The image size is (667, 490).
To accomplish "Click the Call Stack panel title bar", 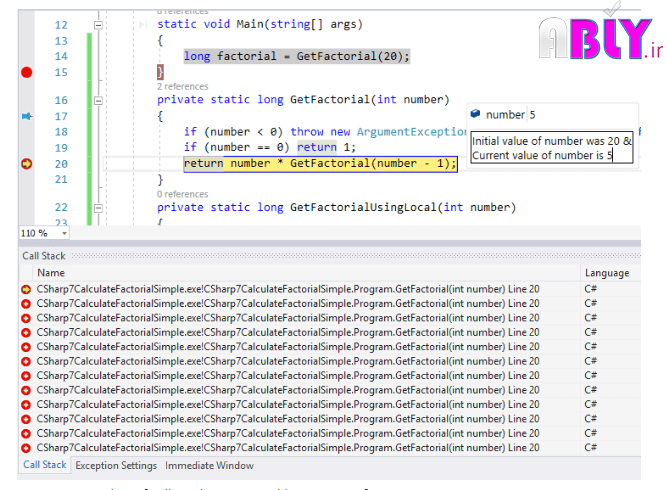I will point(330,256).
